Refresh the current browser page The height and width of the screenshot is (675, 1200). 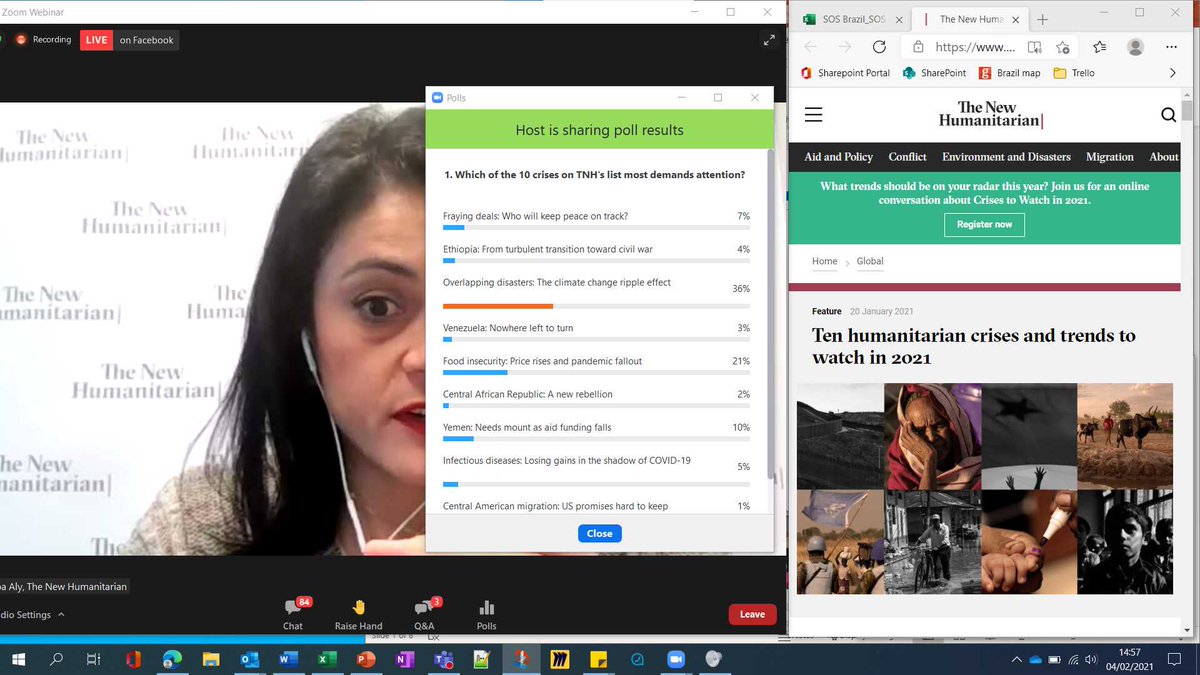click(879, 46)
